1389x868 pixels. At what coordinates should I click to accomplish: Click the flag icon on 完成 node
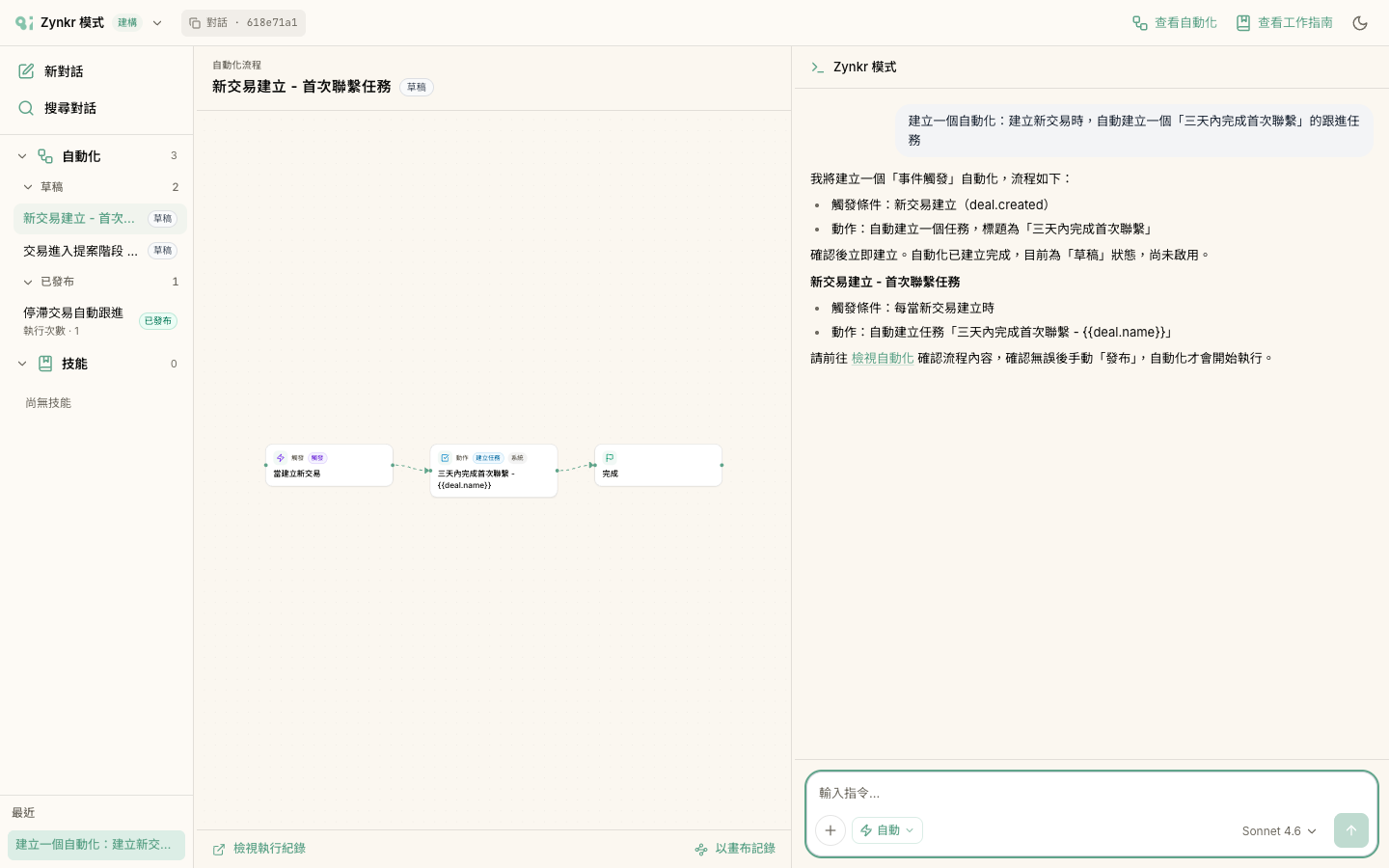[610, 458]
